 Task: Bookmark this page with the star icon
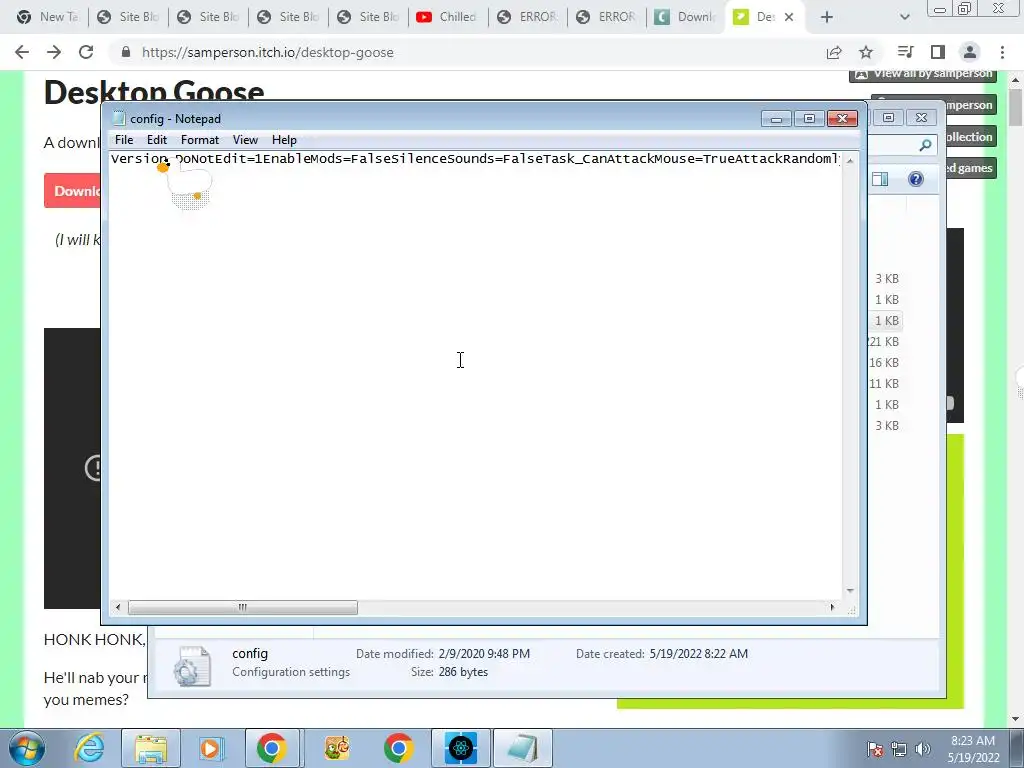[x=866, y=52]
